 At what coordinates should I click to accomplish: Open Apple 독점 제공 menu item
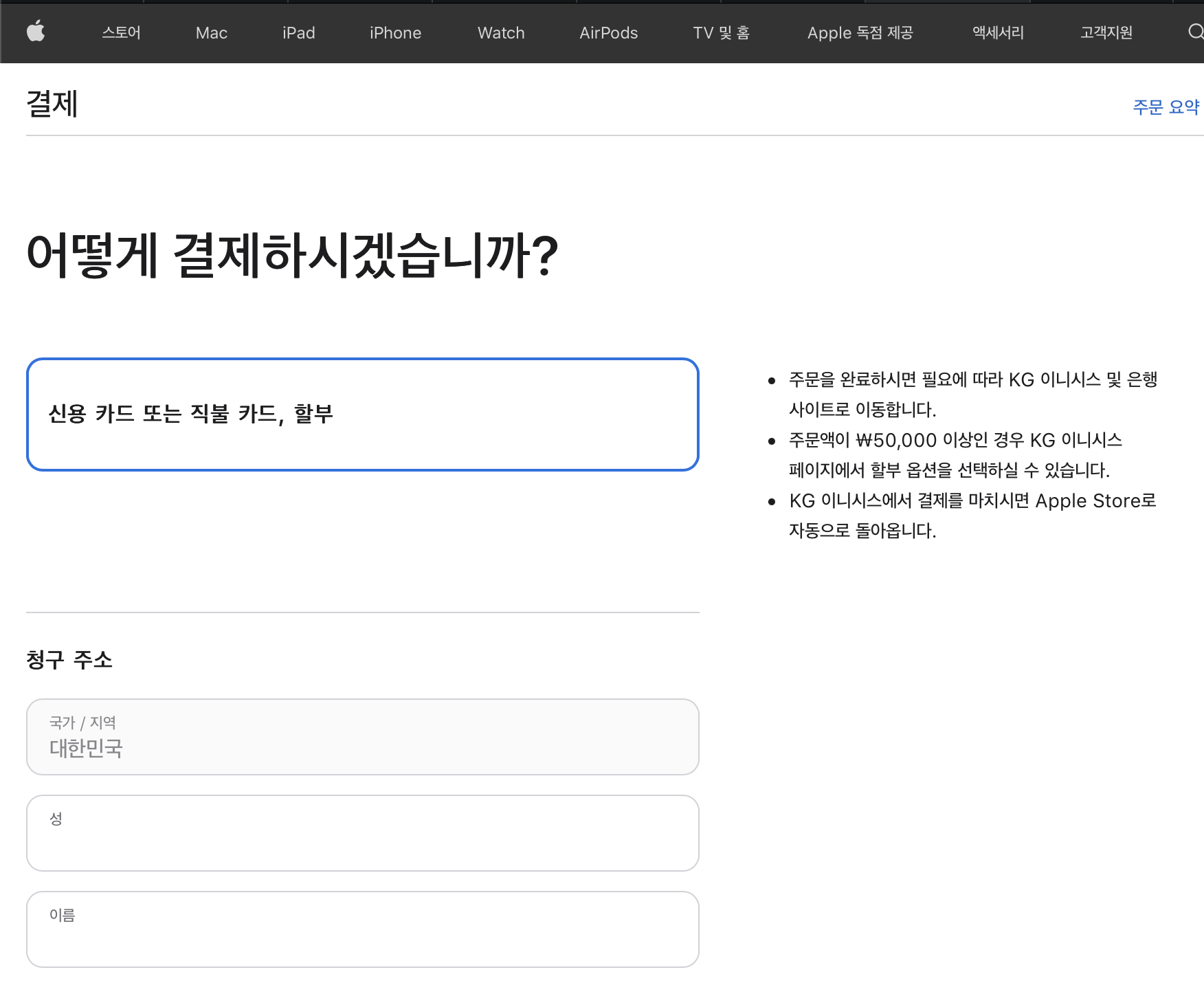tap(860, 32)
